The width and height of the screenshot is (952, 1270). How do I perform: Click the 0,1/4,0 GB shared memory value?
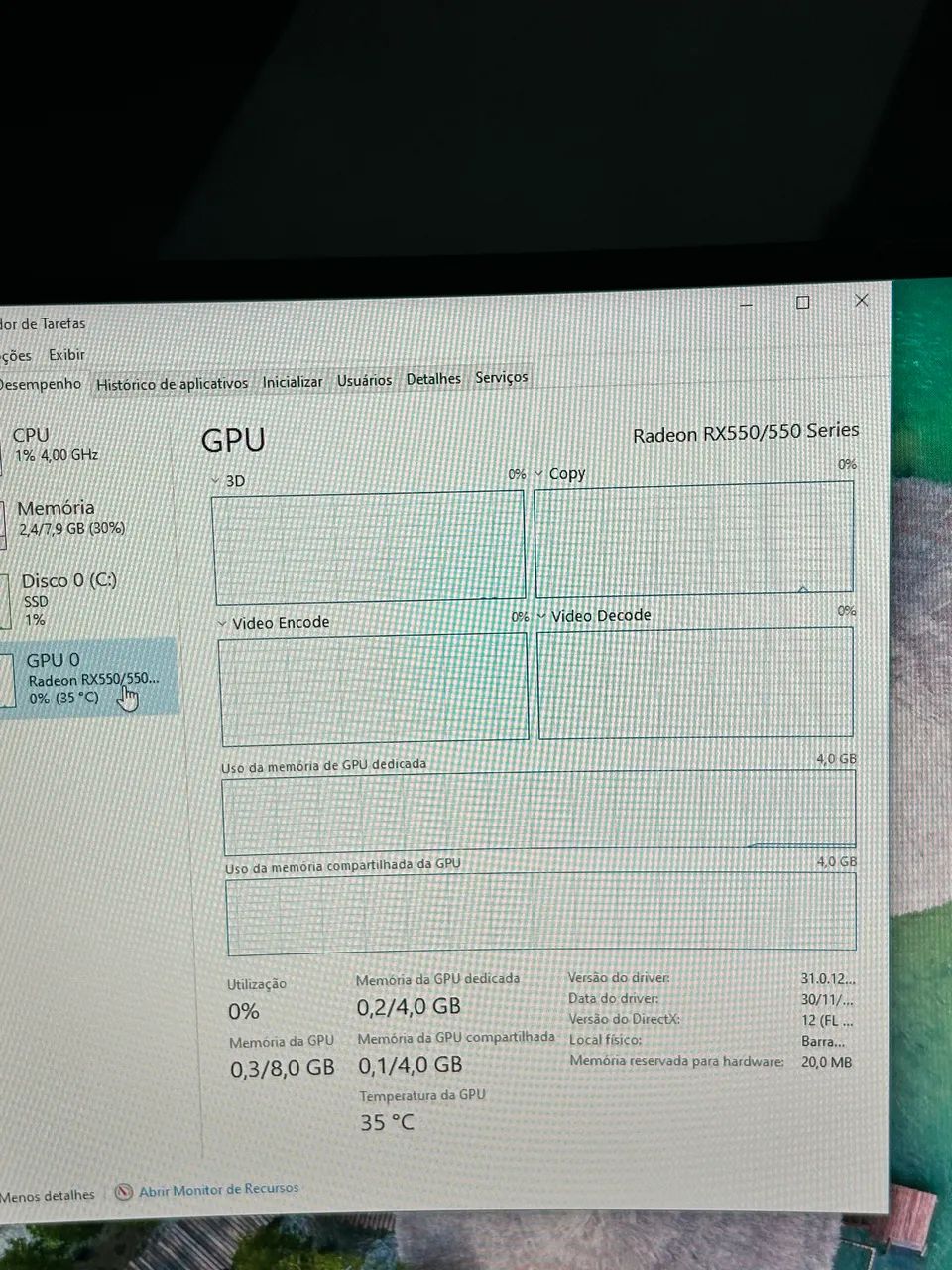tap(410, 1065)
